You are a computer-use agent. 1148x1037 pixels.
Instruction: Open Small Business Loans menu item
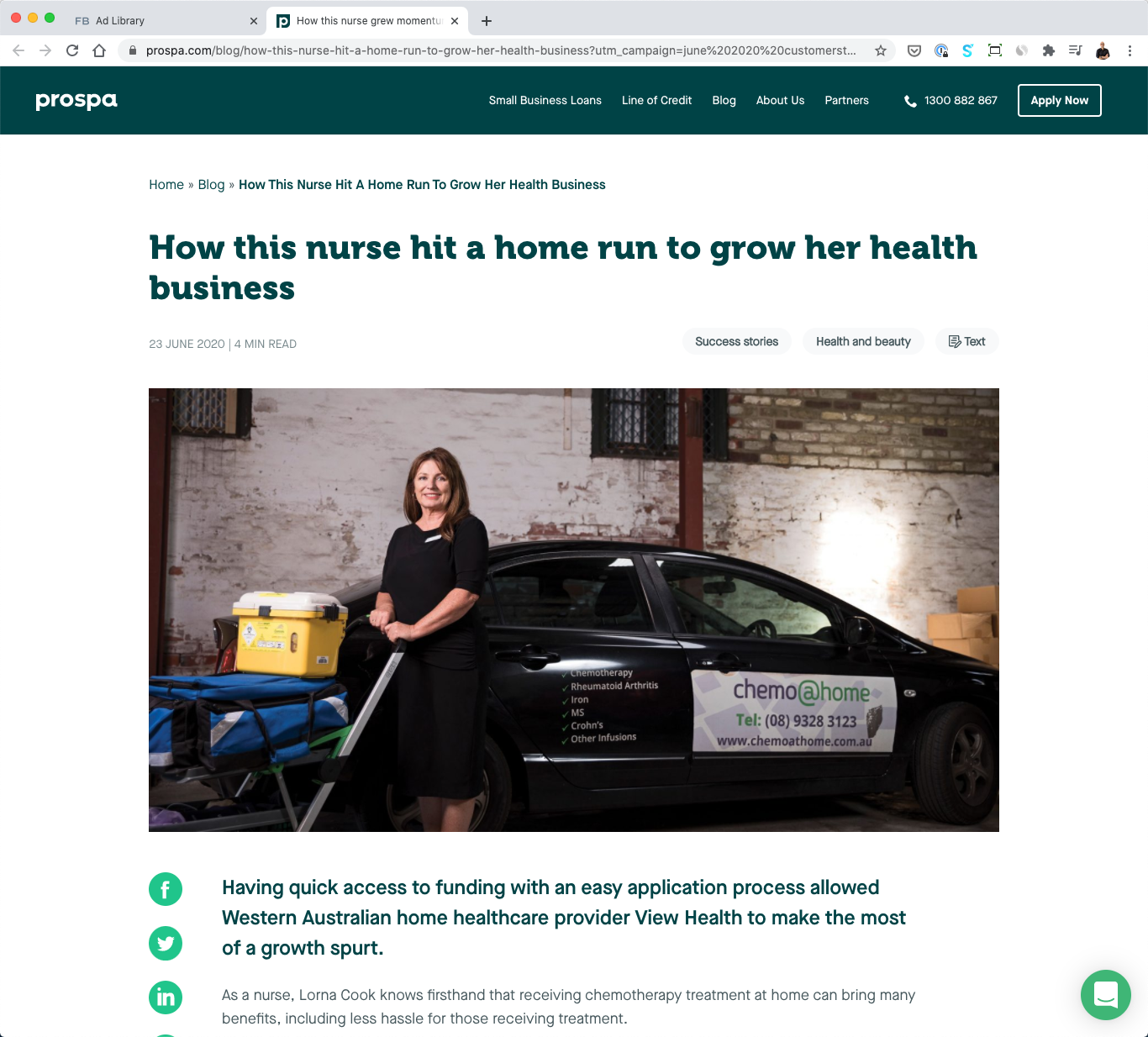(x=545, y=100)
